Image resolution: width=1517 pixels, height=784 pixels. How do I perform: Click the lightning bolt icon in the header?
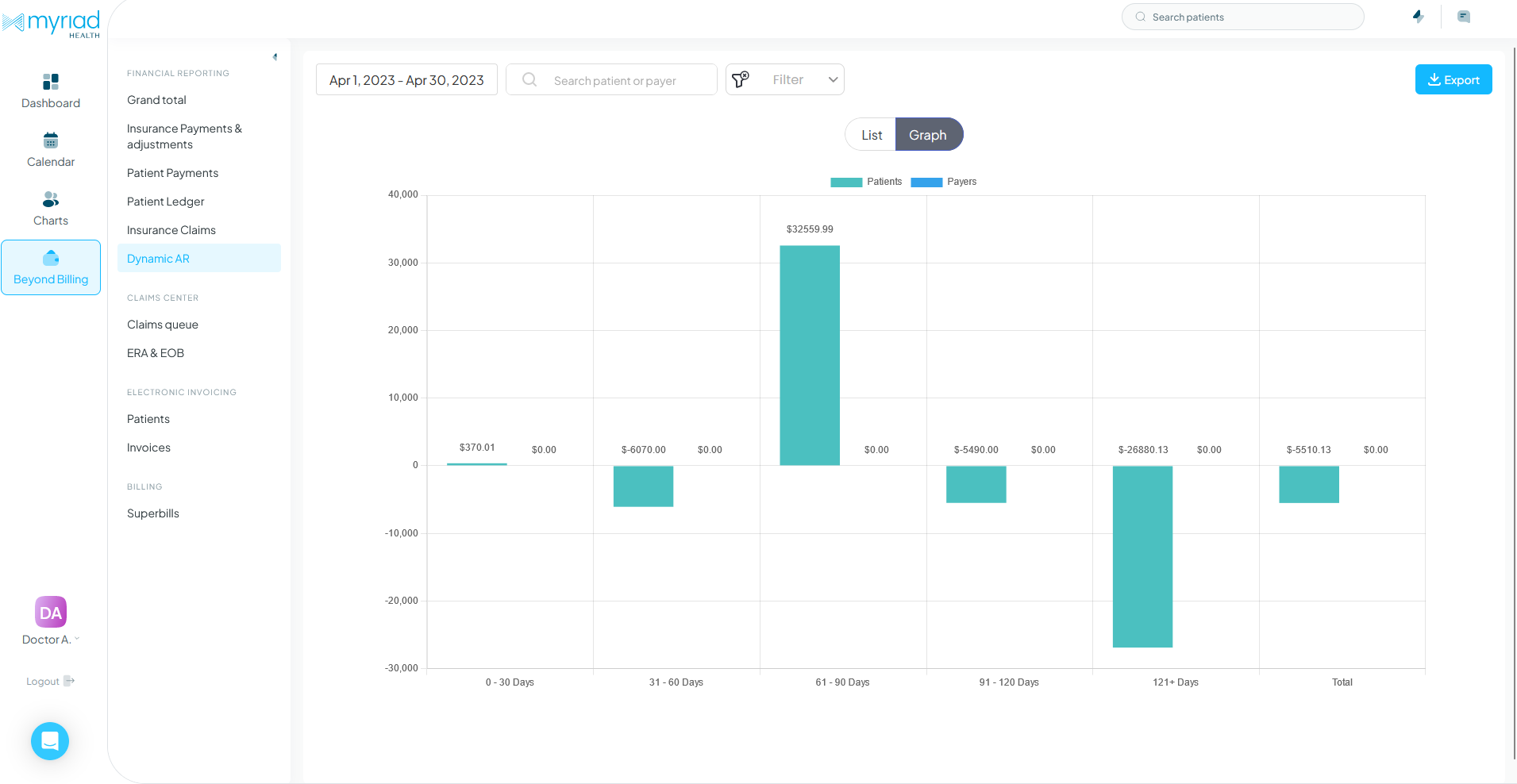[1419, 17]
